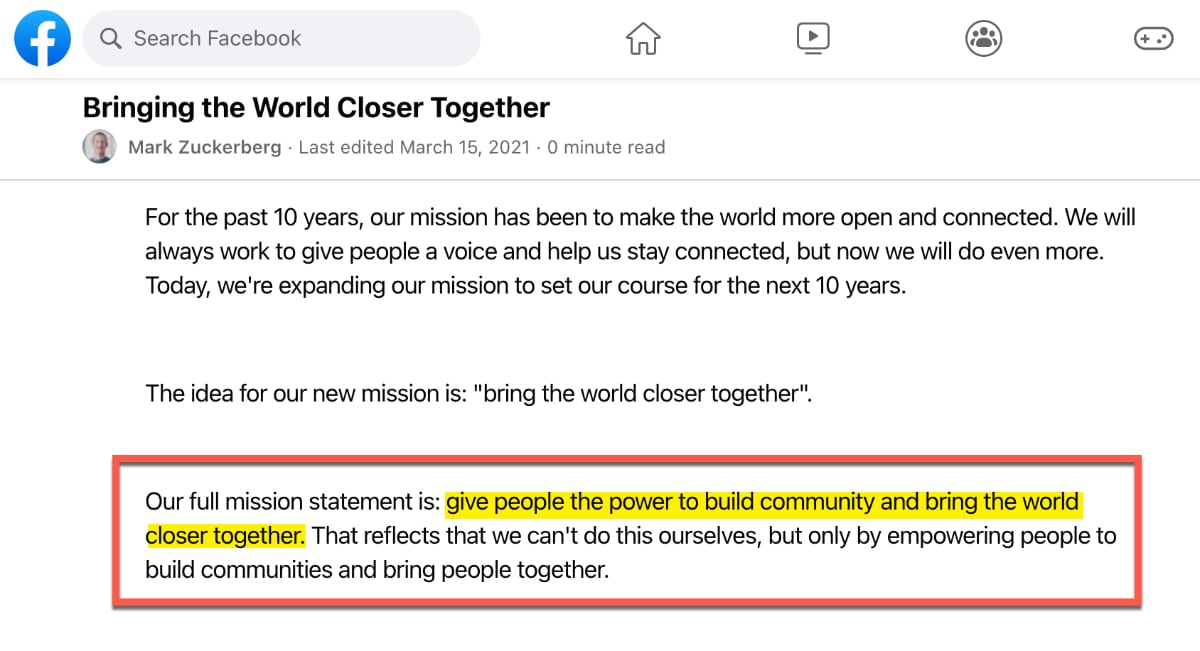Click Mark Zuckerberg's profile avatar

[x=99, y=146]
